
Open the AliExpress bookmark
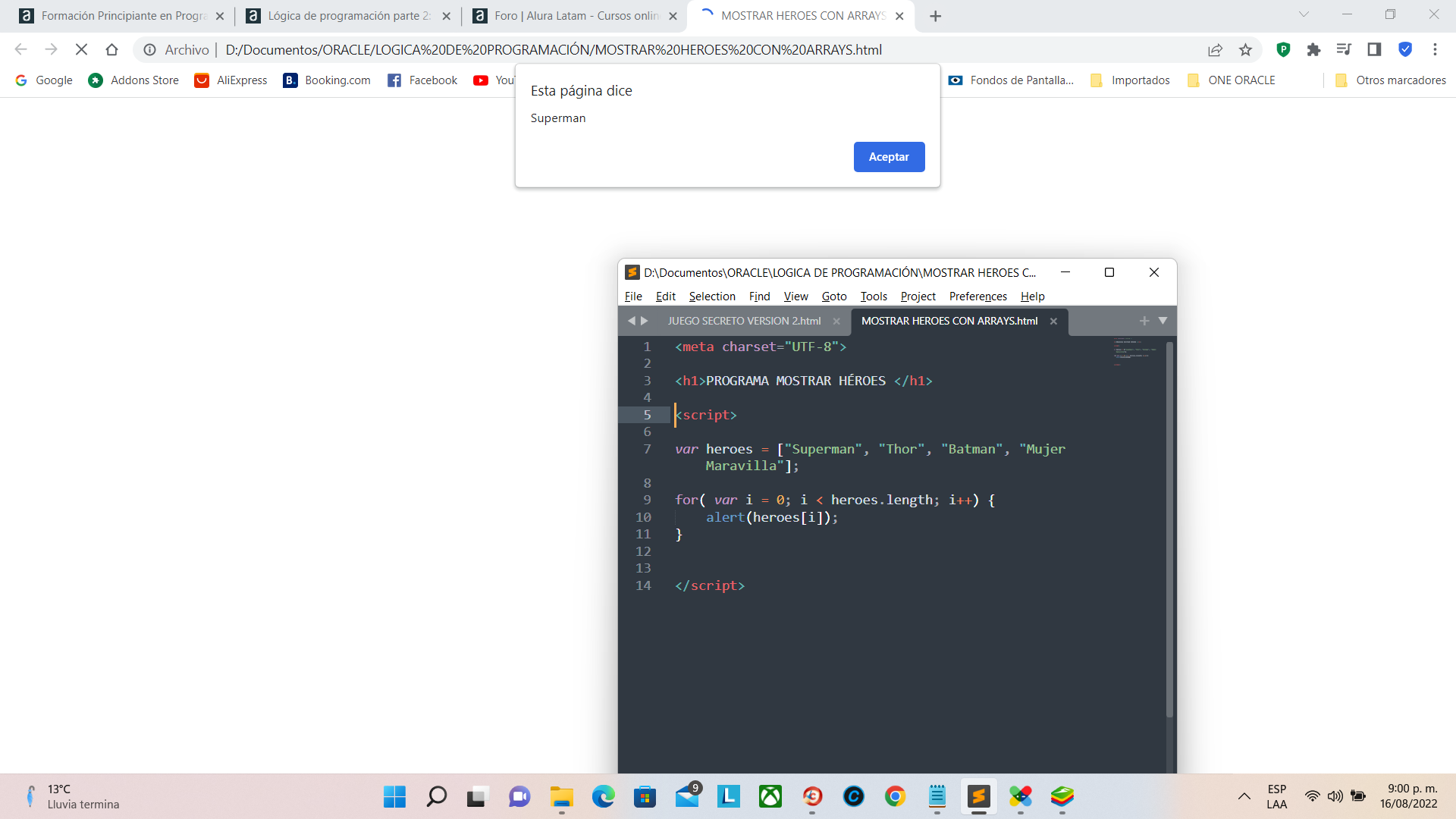(x=231, y=80)
